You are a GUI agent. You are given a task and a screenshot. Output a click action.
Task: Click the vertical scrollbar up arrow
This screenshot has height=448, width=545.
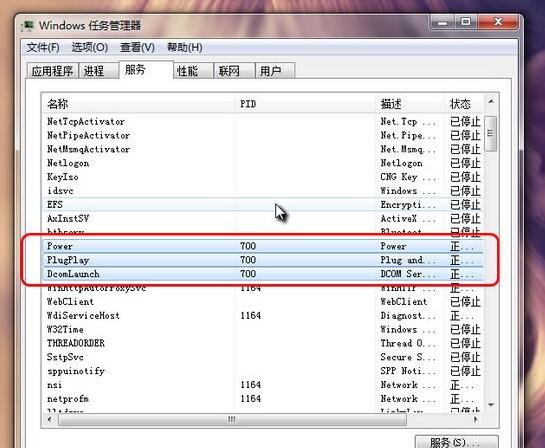[491, 102]
